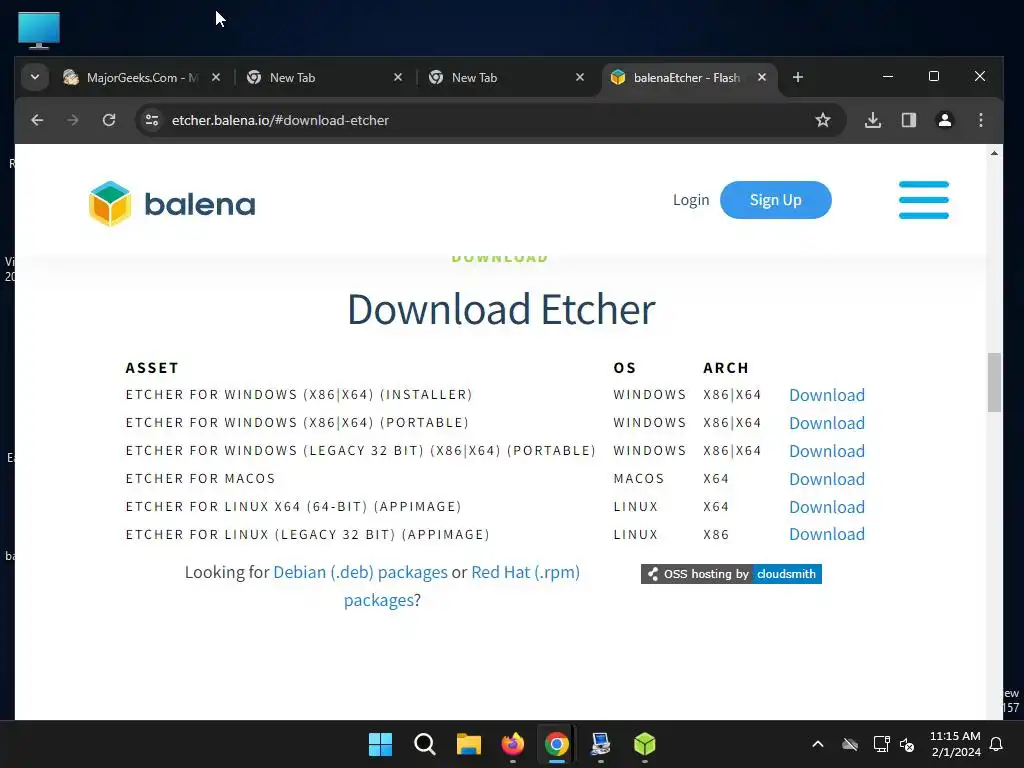
Task: Download Etcher for macOS
Action: click(x=827, y=479)
